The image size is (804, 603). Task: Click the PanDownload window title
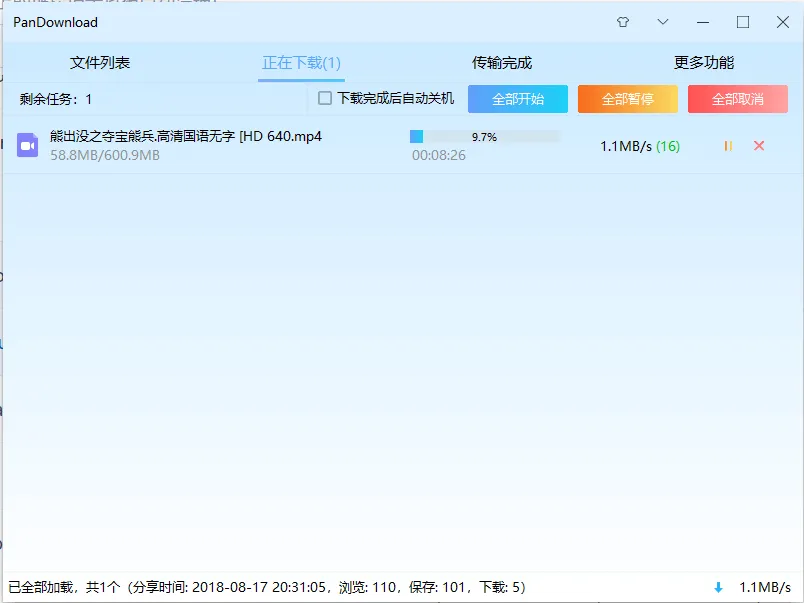click(55, 22)
